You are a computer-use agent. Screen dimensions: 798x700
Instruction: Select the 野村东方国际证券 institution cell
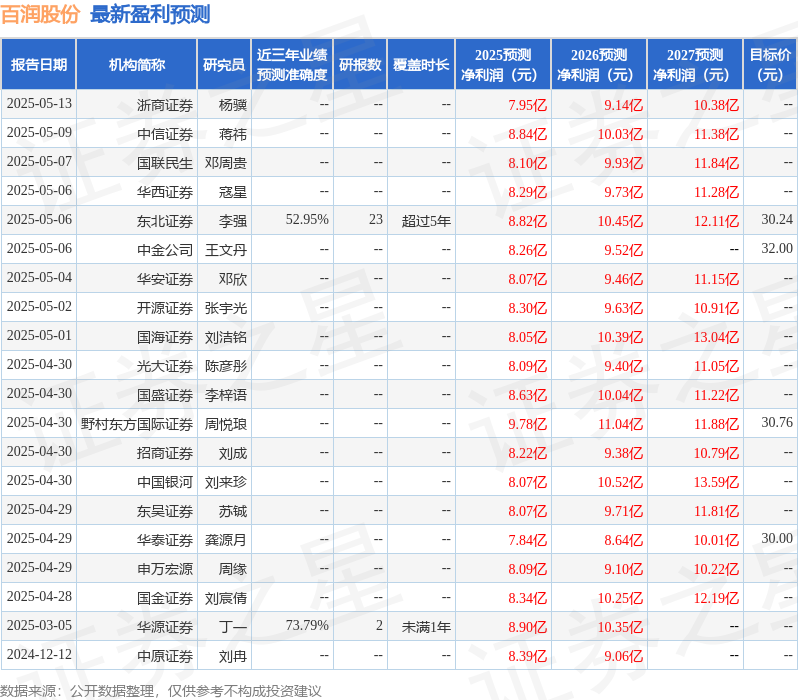tap(137, 425)
